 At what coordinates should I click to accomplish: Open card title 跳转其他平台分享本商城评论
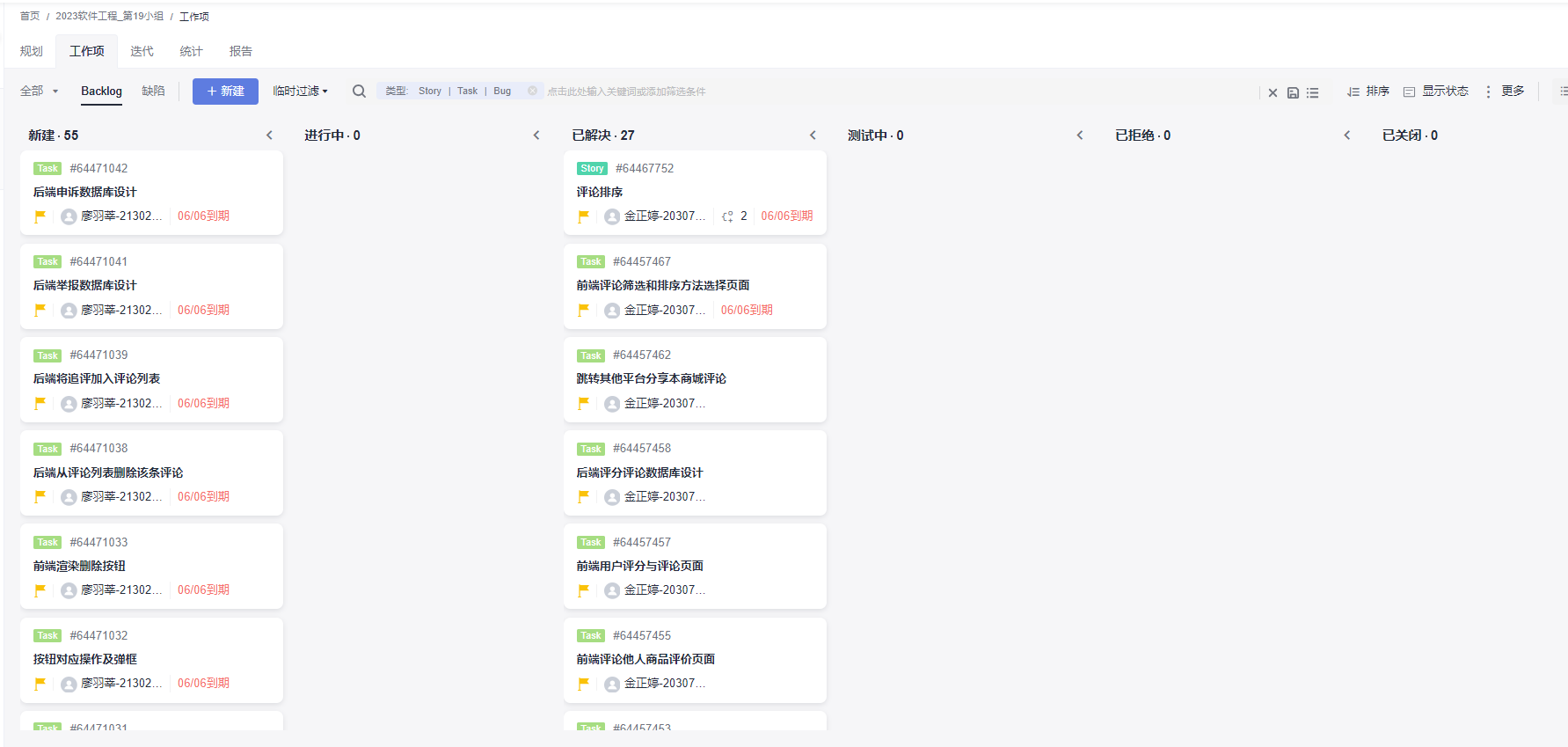pos(652,378)
